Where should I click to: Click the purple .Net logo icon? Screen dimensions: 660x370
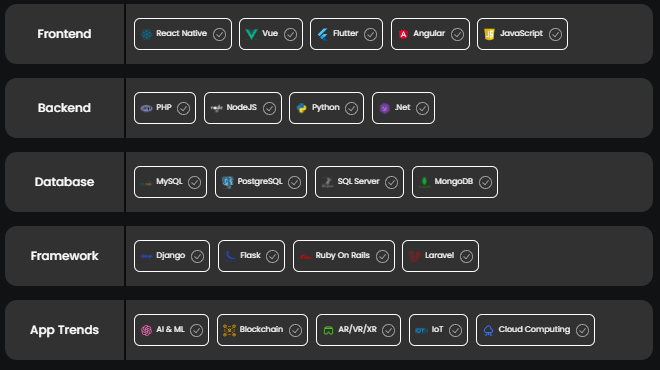384,108
